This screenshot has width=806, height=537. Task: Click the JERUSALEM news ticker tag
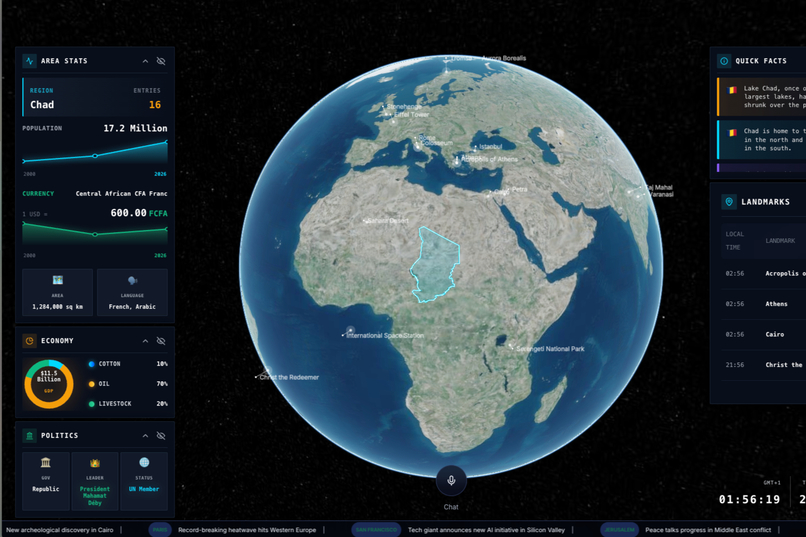click(x=619, y=530)
